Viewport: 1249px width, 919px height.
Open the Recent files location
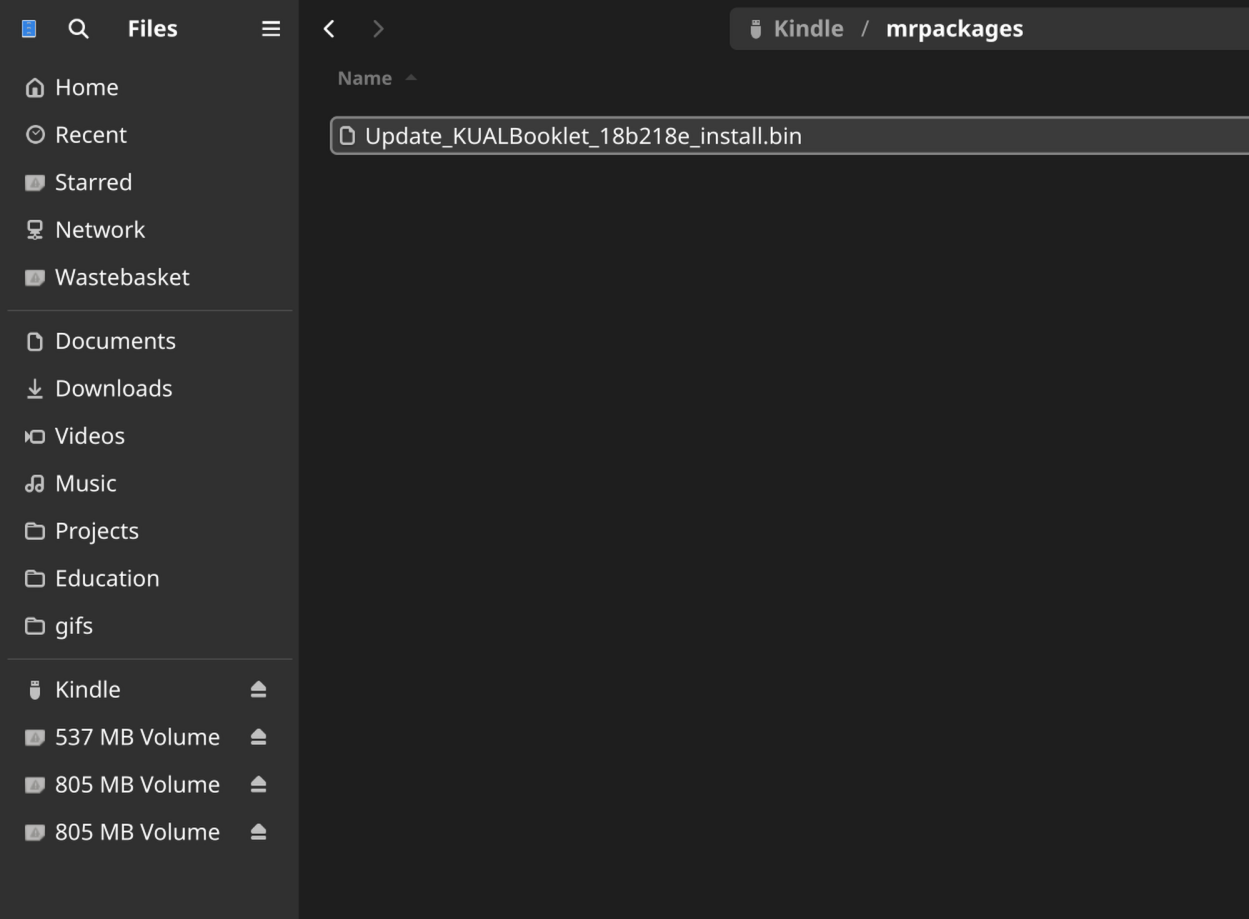pos(90,135)
